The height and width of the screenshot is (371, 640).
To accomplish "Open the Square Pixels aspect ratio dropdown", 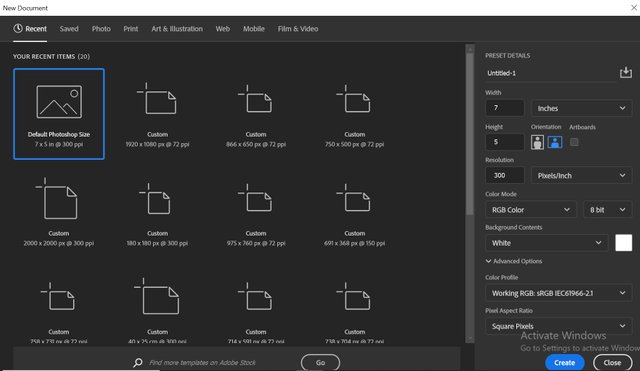I will tap(559, 326).
